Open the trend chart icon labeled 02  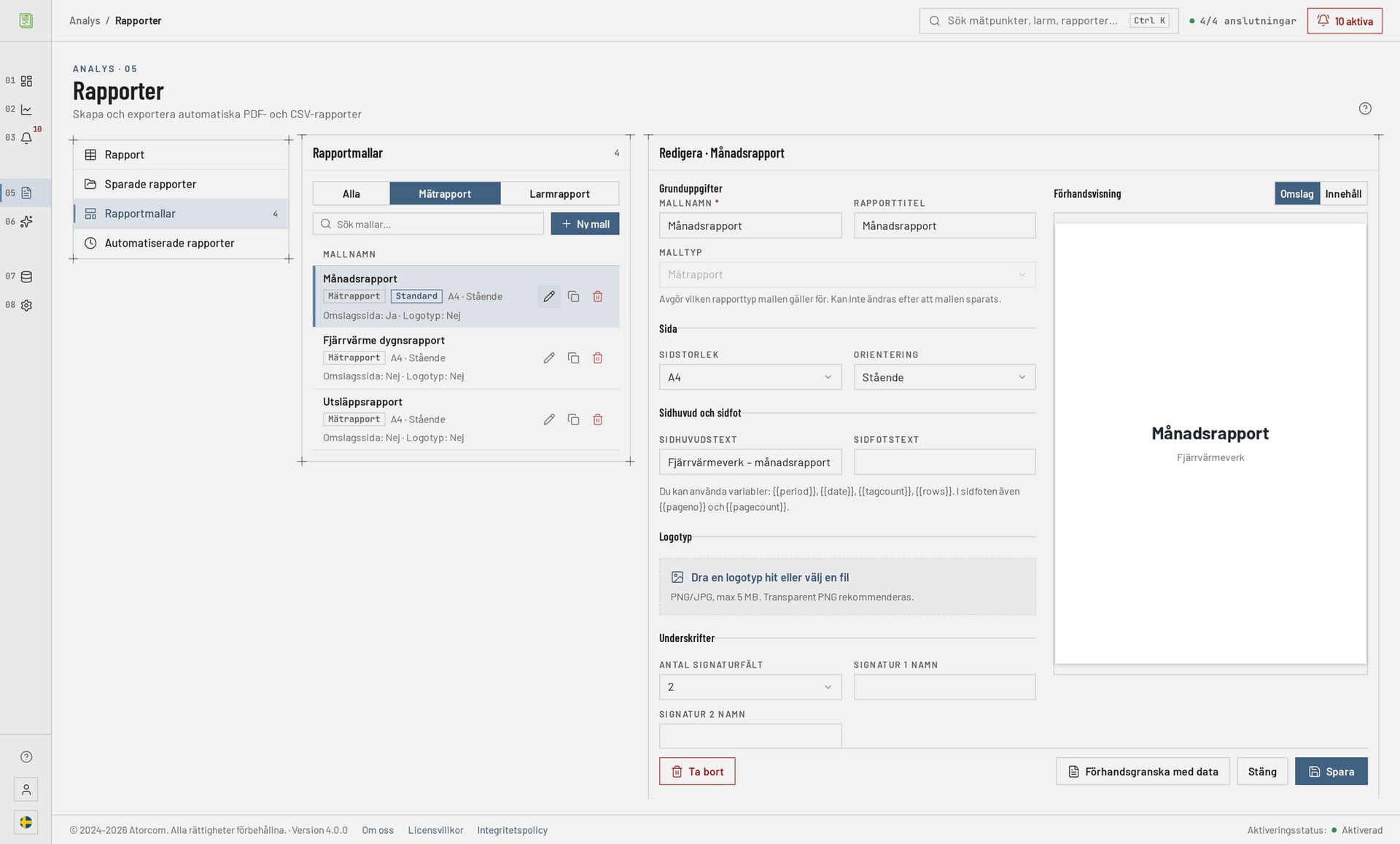[x=26, y=109]
